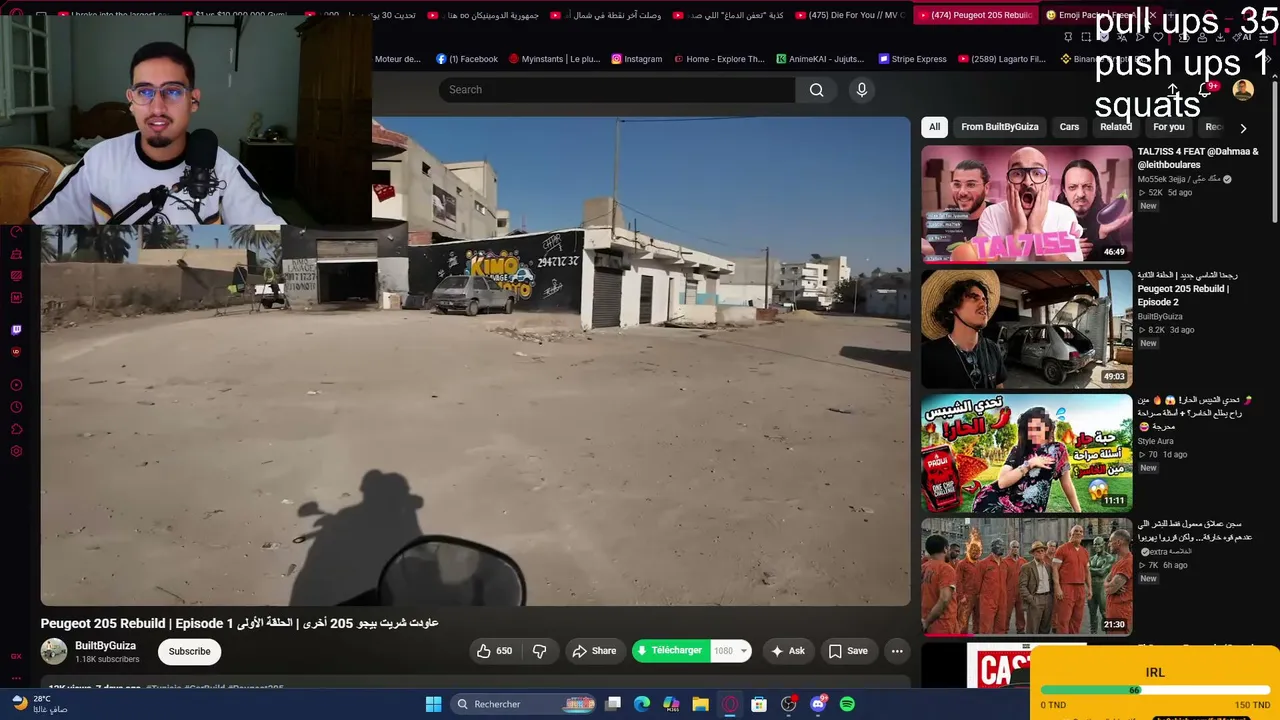Screen dimensions: 1280x720
Task: Click the TAL7ISS 4 FEAT video title
Action: tap(1198, 158)
